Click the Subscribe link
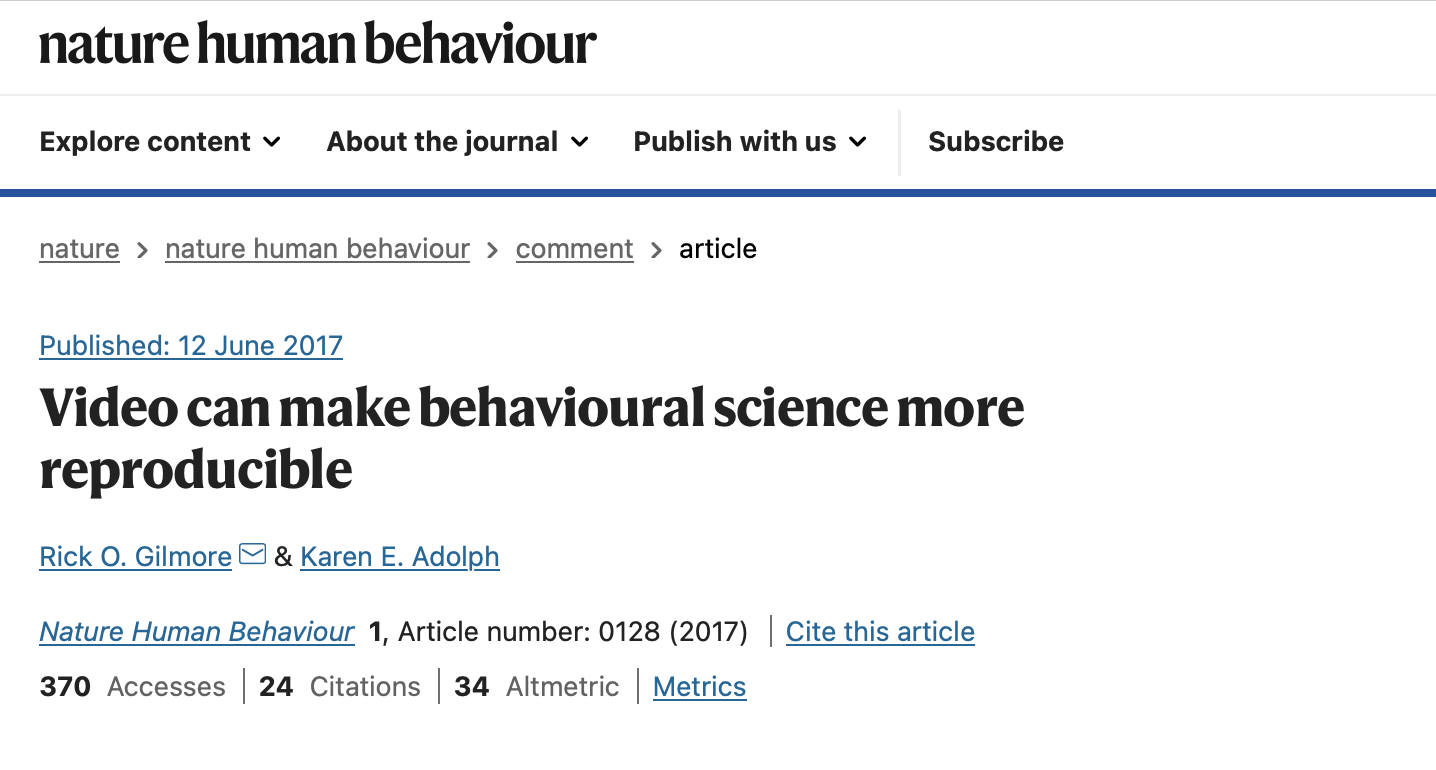The image size is (1436, 770). click(995, 142)
